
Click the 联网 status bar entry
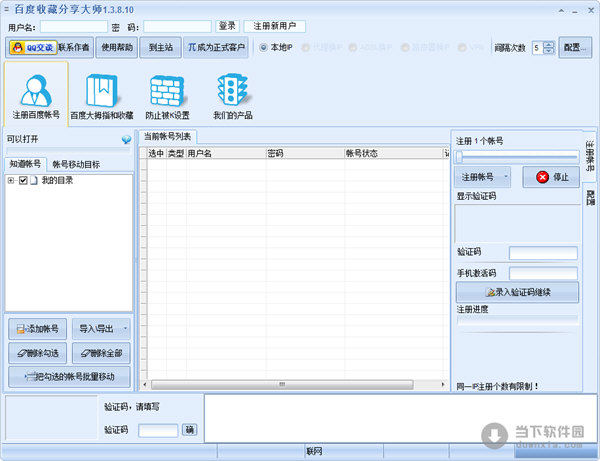[x=314, y=451]
